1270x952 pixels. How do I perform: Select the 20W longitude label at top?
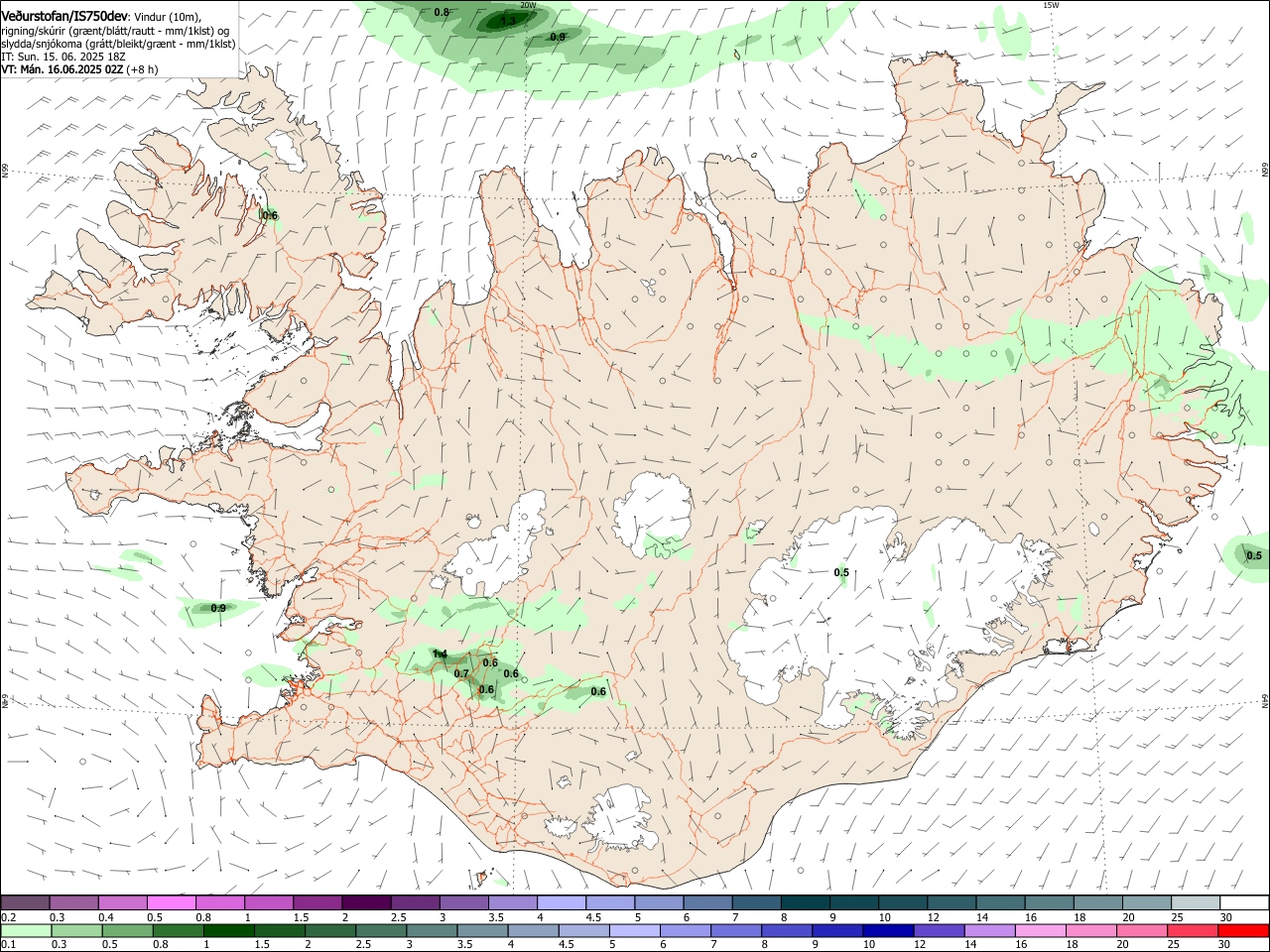(x=528, y=5)
